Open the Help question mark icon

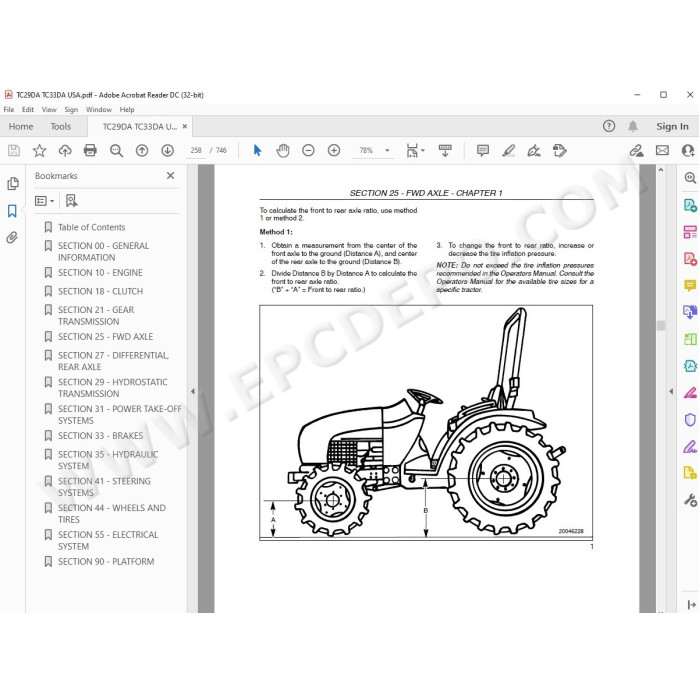(608, 126)
